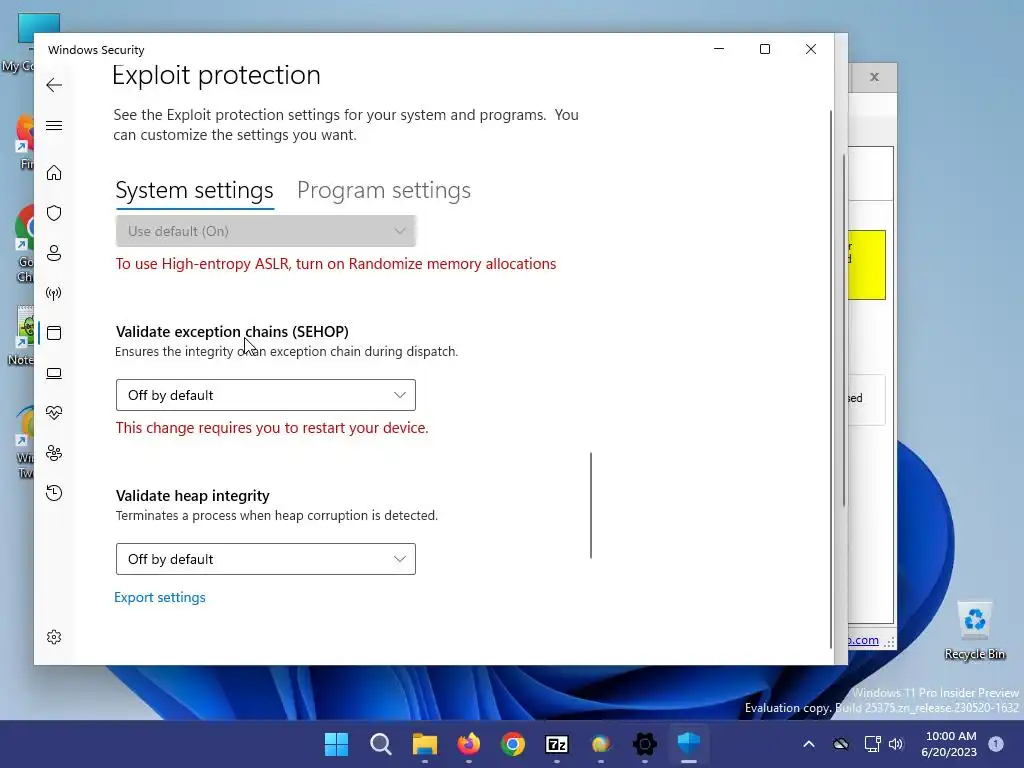Open the disabled Use default (On) dropdown
The image size is (1024, 768).
[x=266, y=231]
